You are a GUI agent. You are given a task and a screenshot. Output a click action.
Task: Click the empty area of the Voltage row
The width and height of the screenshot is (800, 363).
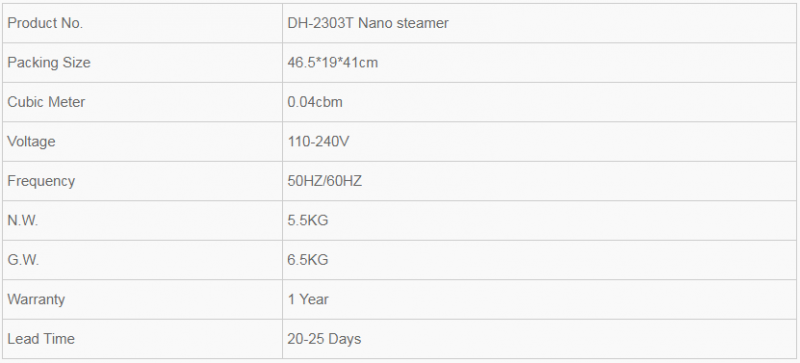point(571,141)
